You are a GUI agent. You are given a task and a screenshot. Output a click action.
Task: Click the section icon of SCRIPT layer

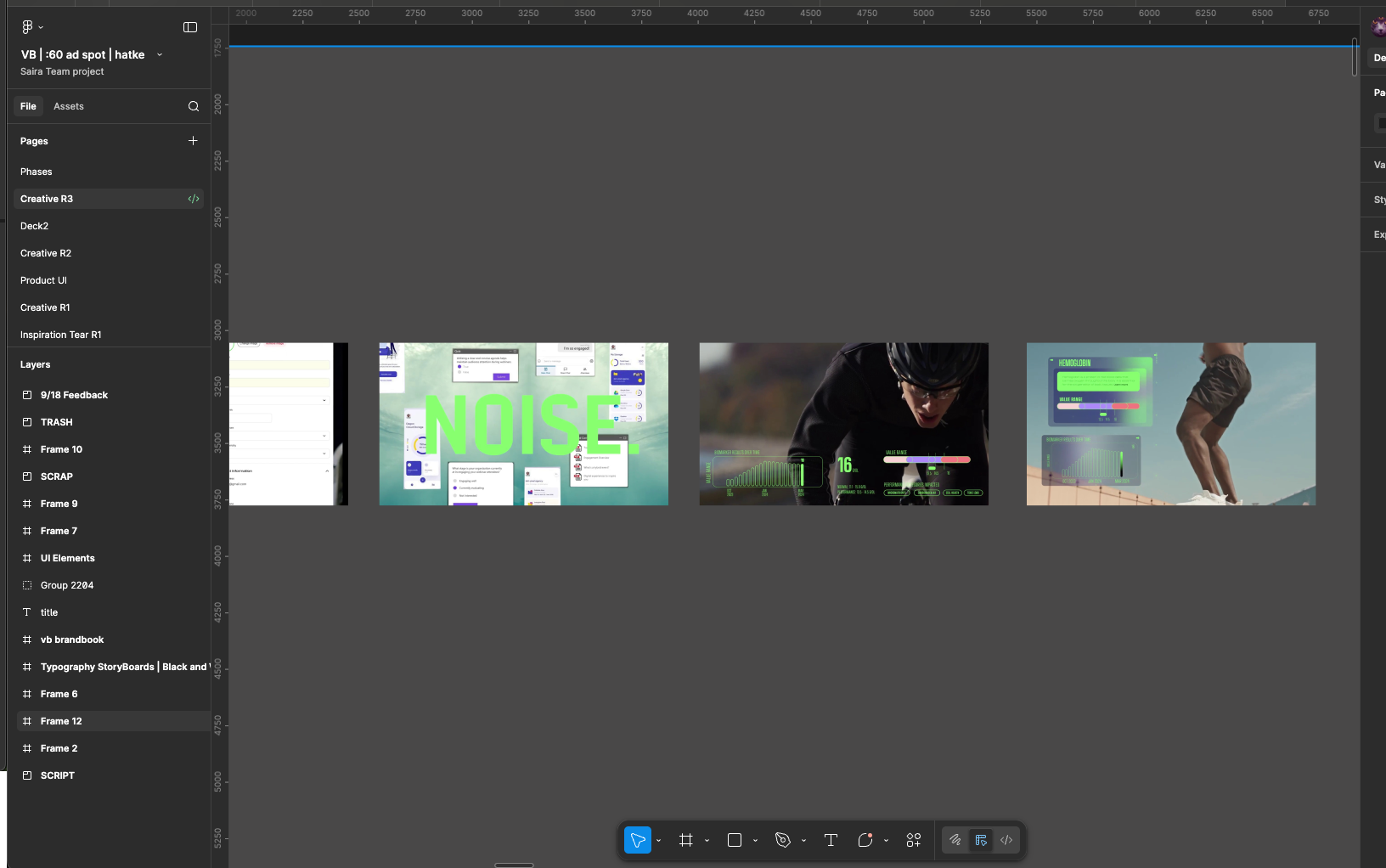(x=27, y=775)
